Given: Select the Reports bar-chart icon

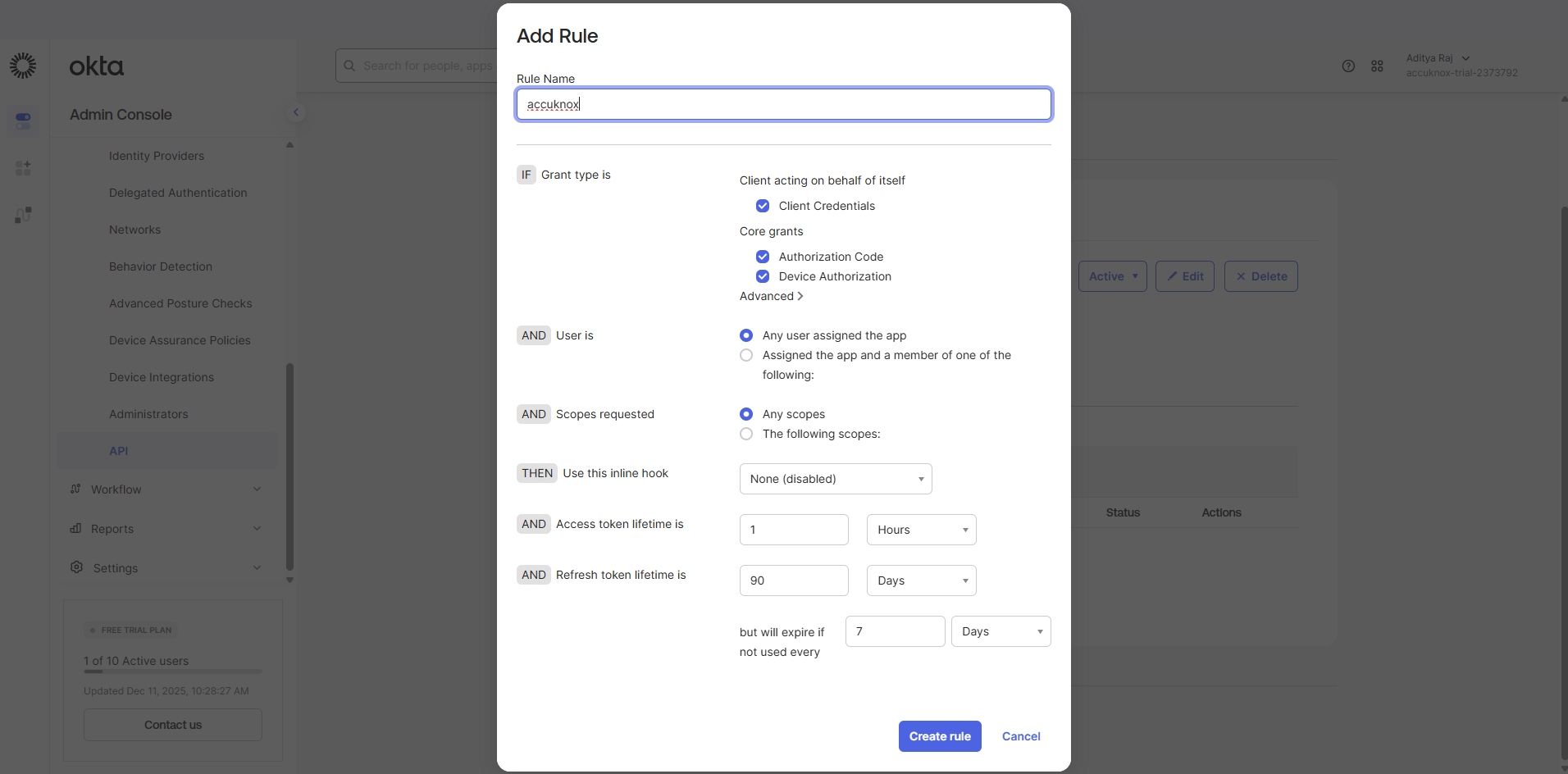Looking at the screenshot, I should 76,528.
